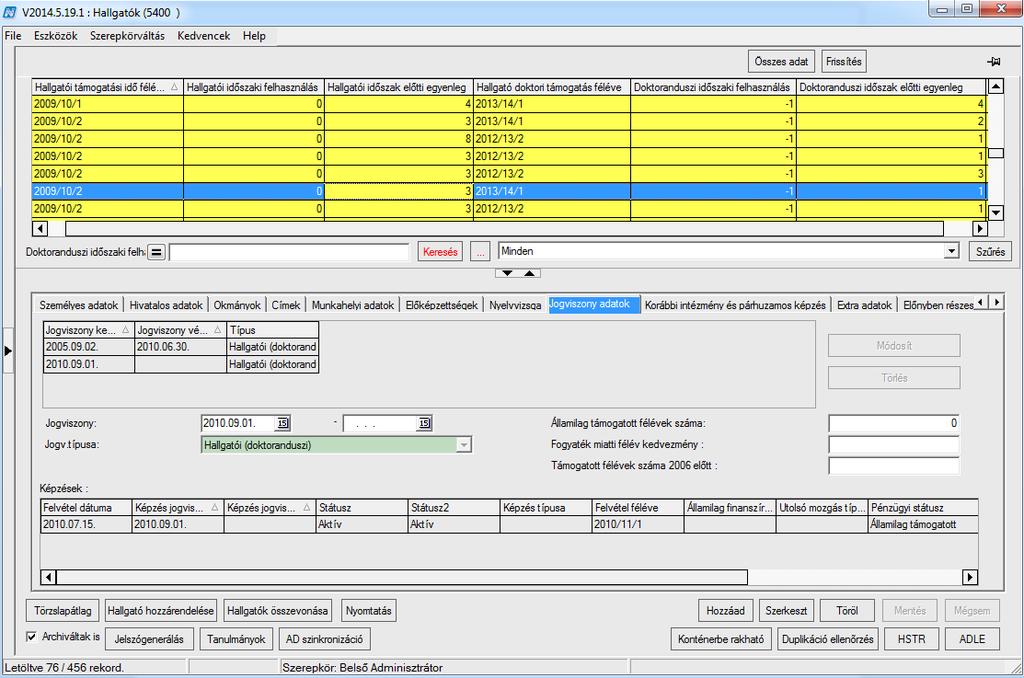Sort Képzés jogviszony first column header

pyautogui.click(x=178, y=508)
